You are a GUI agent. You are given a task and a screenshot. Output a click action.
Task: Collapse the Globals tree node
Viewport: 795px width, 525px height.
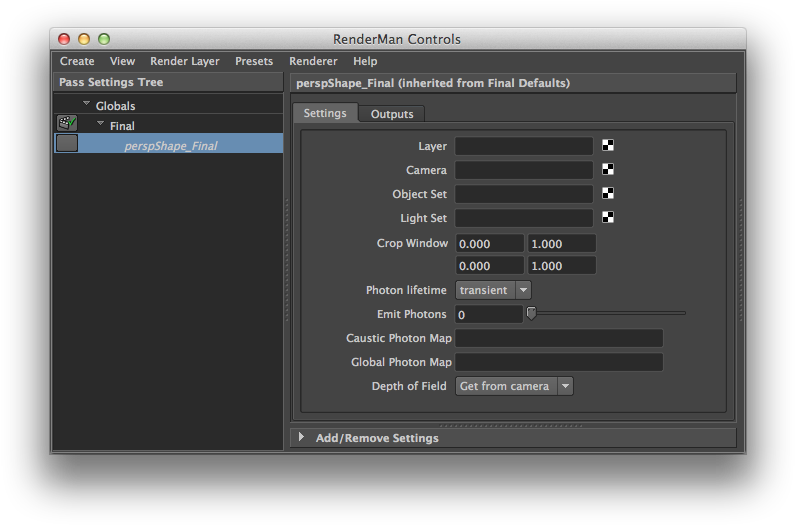[x=86, y=103]
